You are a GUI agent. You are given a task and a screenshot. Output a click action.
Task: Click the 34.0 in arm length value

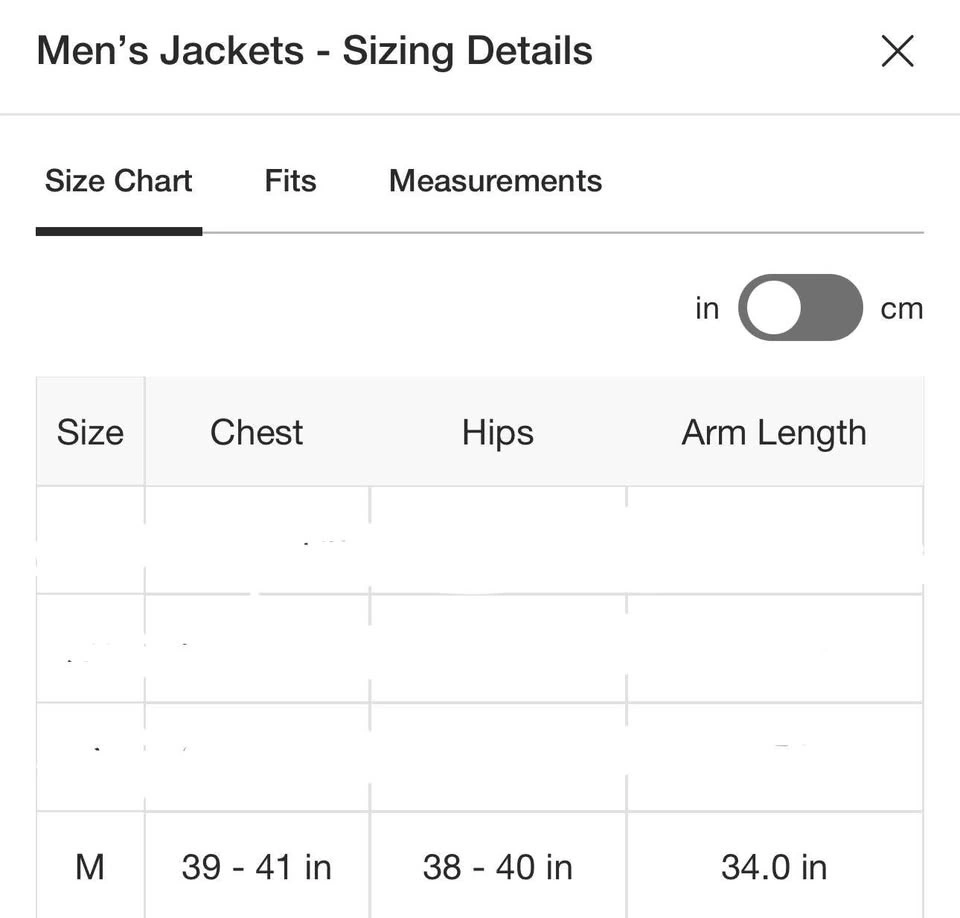point(774,867)
